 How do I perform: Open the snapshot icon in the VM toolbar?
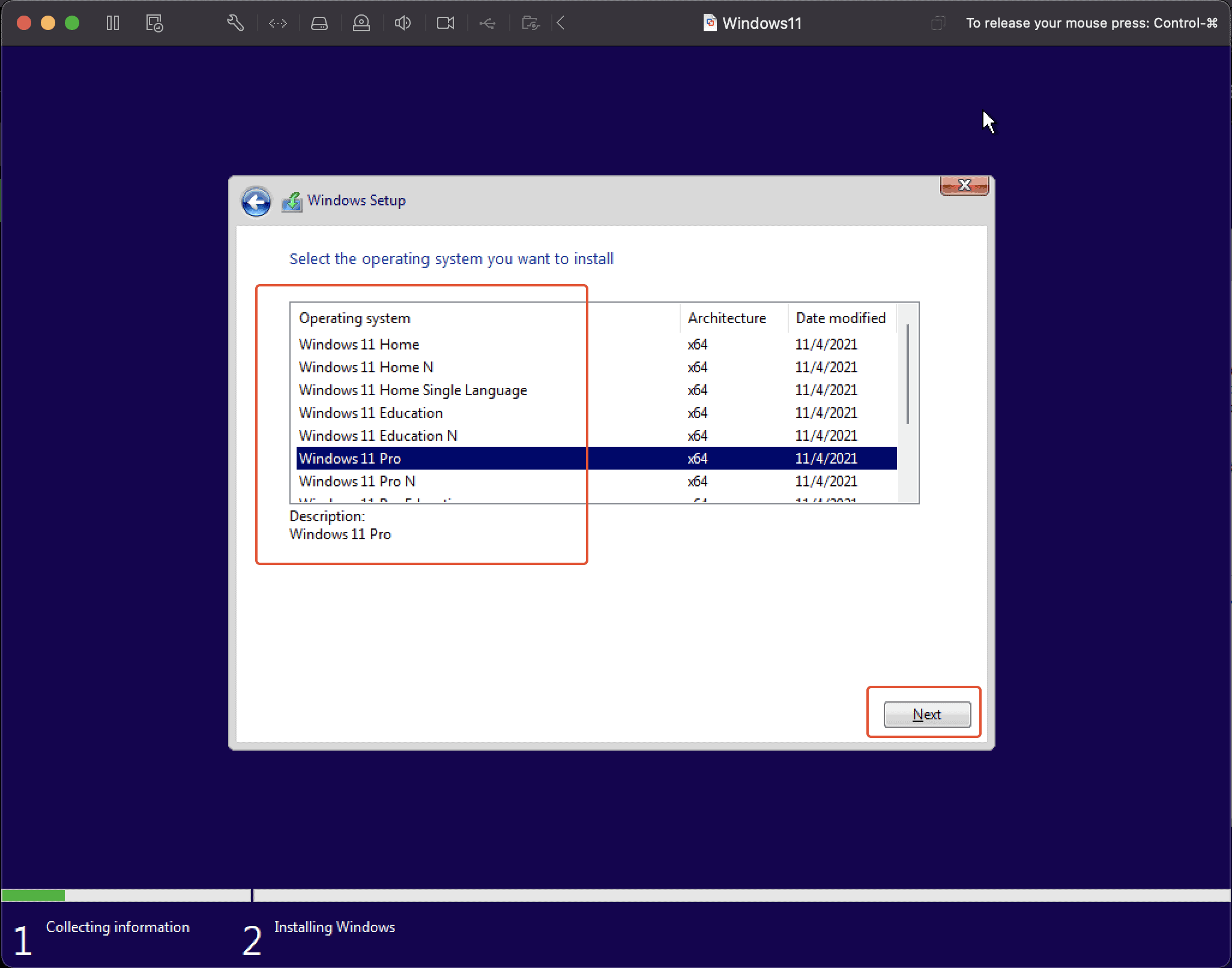pyautogui.click(x=154, y=23)
